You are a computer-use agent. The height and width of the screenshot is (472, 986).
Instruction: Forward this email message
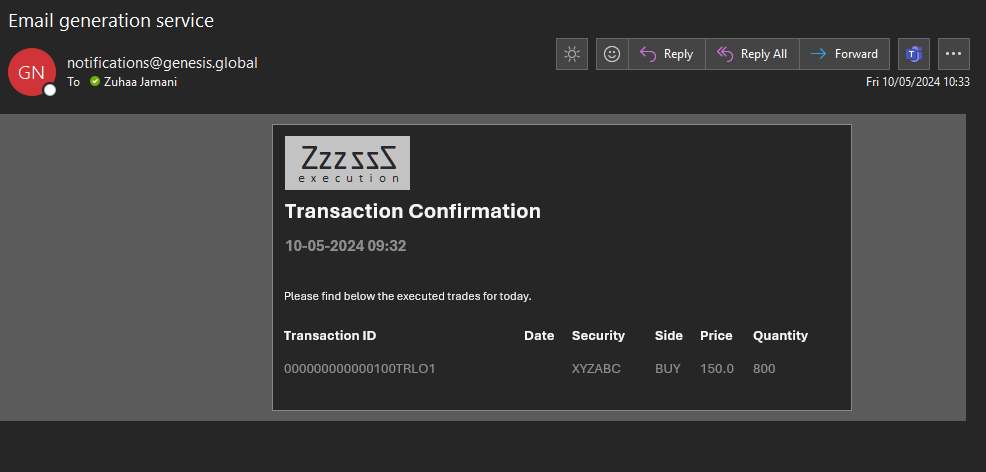pyautogui.click(x=845, y=54)
